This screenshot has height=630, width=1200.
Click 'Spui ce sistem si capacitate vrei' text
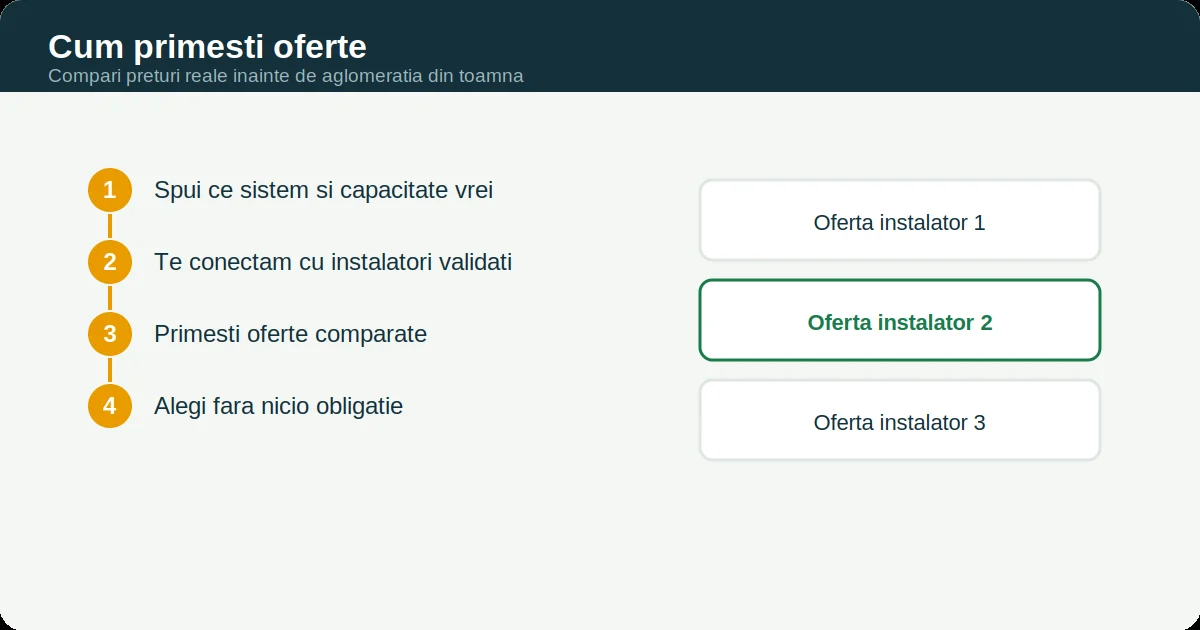pyautogui.click(x=323, y=190)
